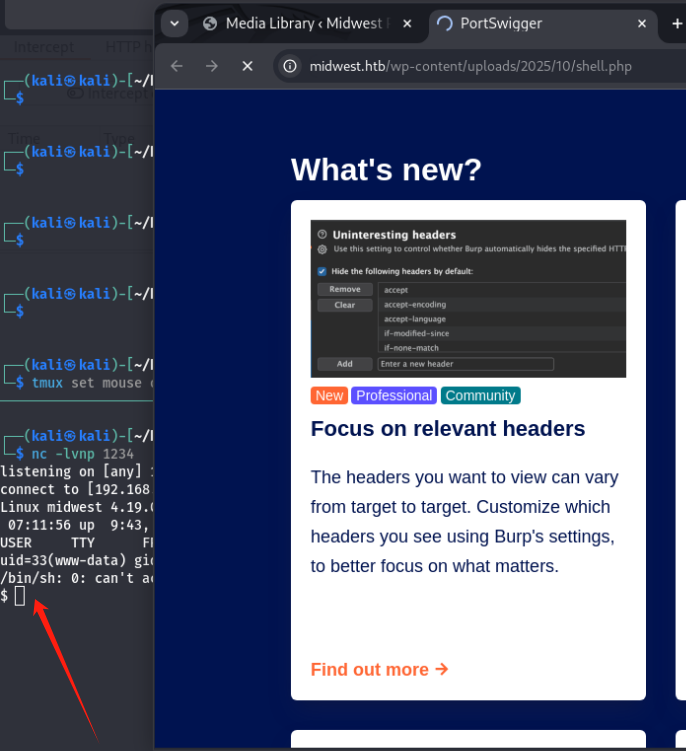The height and width of the screenshot is (751, 686).
Task: Open 'Focus on relevant headers' article title
Action: coord(448,429)
